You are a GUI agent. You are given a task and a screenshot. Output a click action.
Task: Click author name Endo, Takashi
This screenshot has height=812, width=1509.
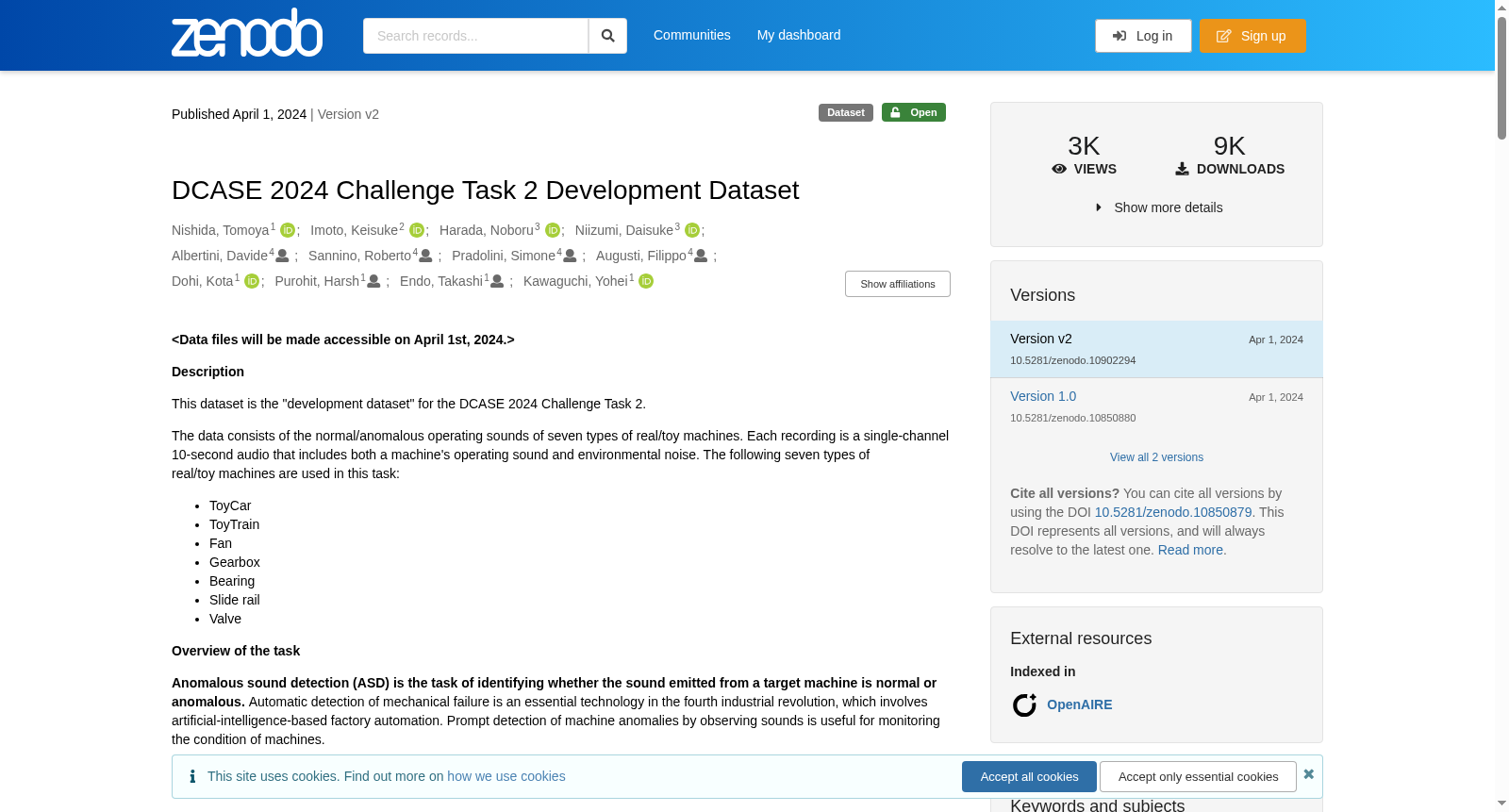(x=441, y=281)
